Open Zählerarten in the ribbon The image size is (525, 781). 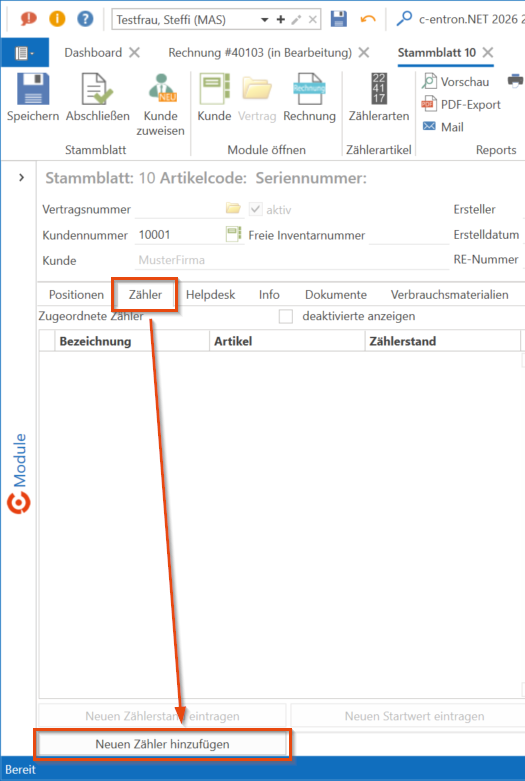coord(379,98)
